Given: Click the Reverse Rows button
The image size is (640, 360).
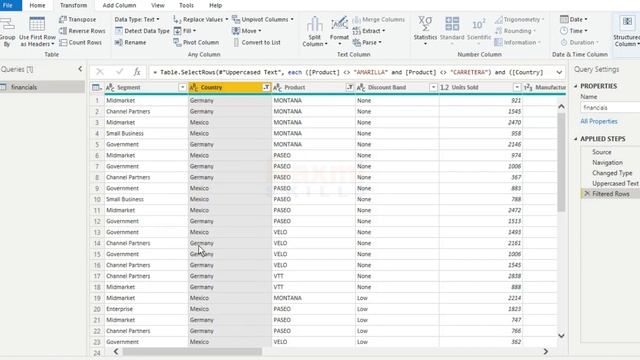Looking at the screenshot, I should pyautogui.click(x=82, y=31).
